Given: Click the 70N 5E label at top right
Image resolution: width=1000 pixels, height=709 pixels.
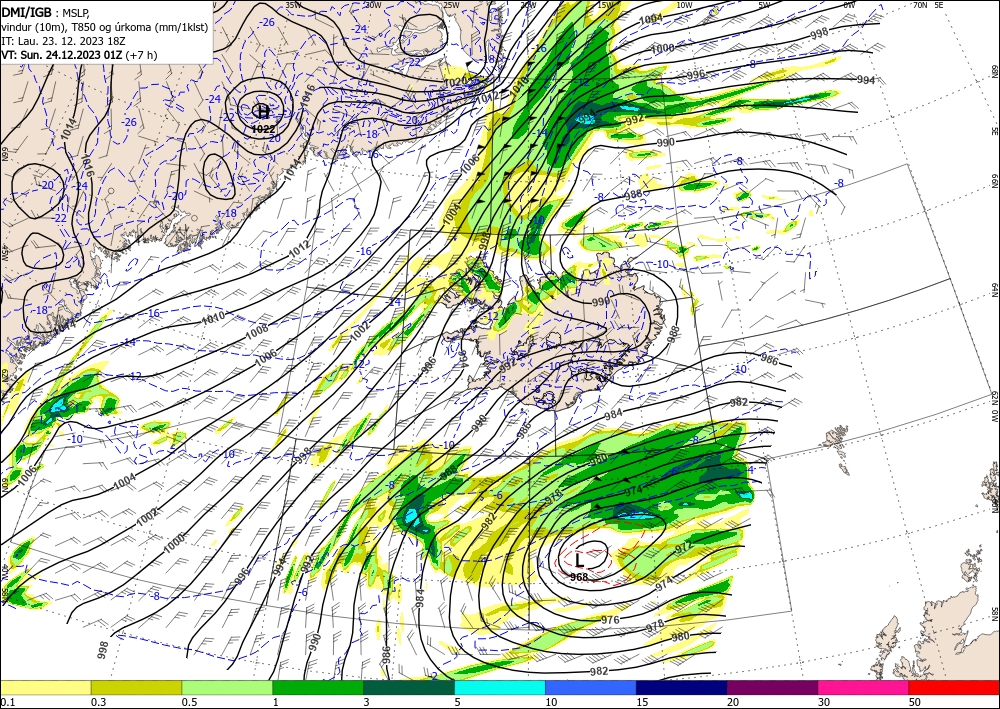Looking at the screenshot, I should point(927,4).
